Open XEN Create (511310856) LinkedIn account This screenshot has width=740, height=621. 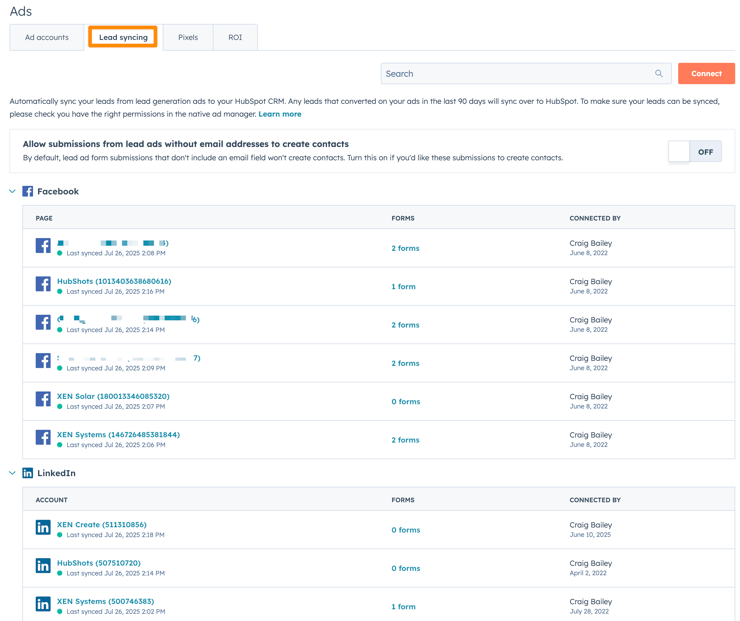[x=102, y=525]
